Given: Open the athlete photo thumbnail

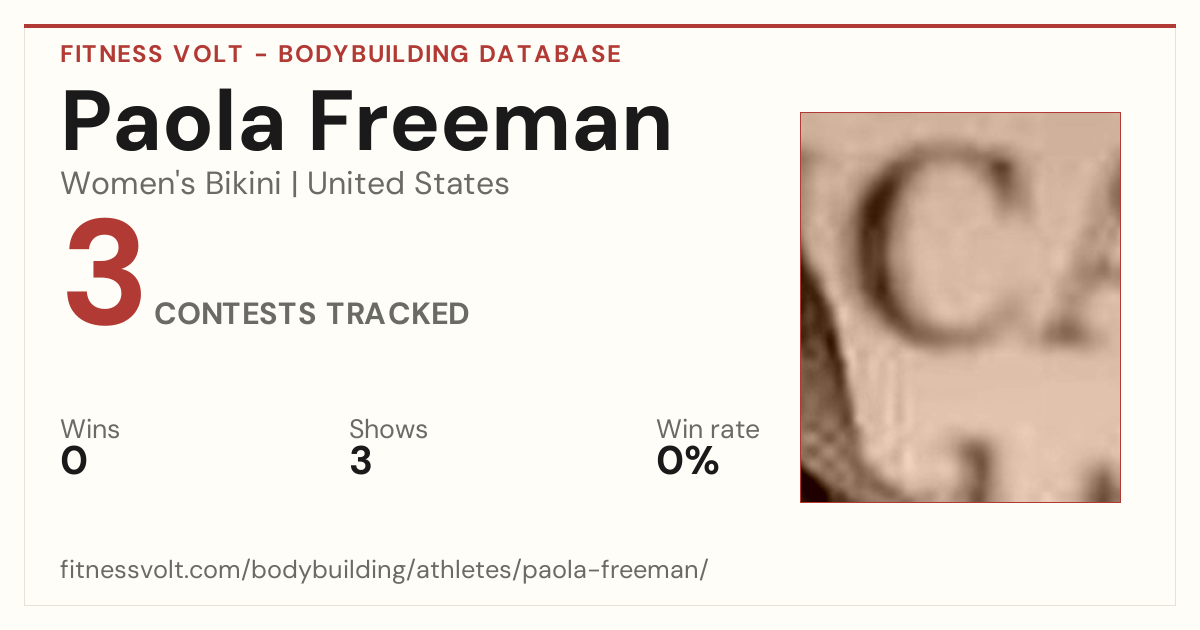Looking at the screenshot, I should [x=960, y=307].
